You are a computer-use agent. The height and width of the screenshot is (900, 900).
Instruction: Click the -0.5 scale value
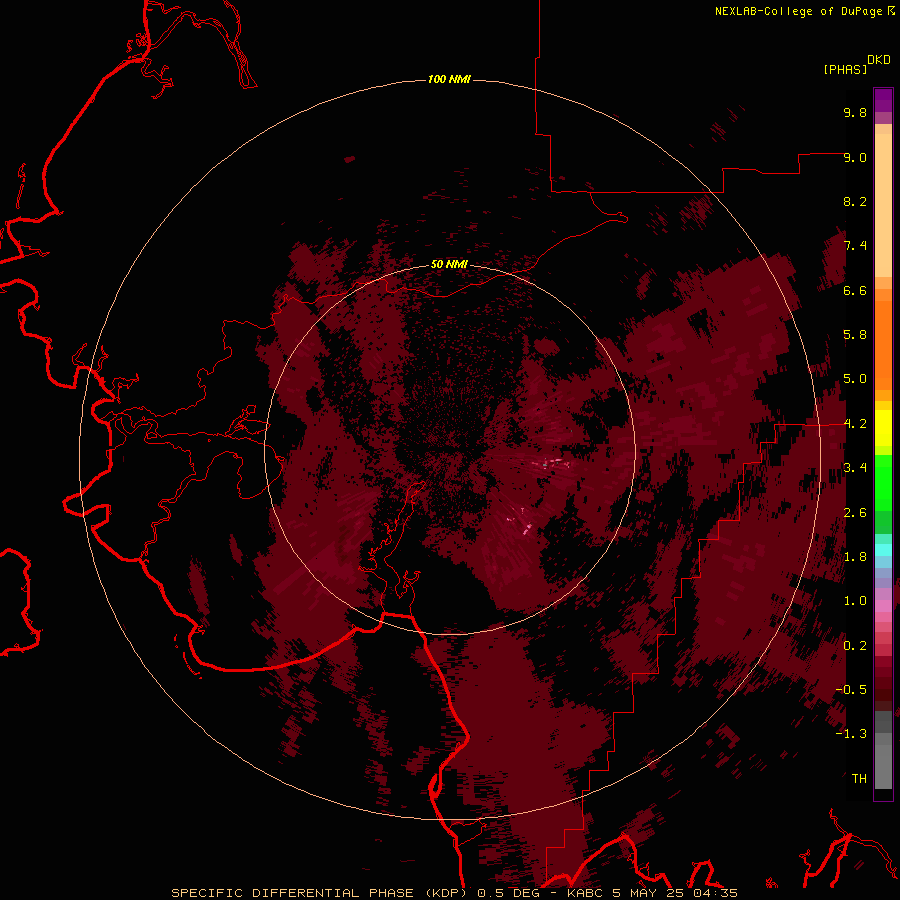coord(851,690)
